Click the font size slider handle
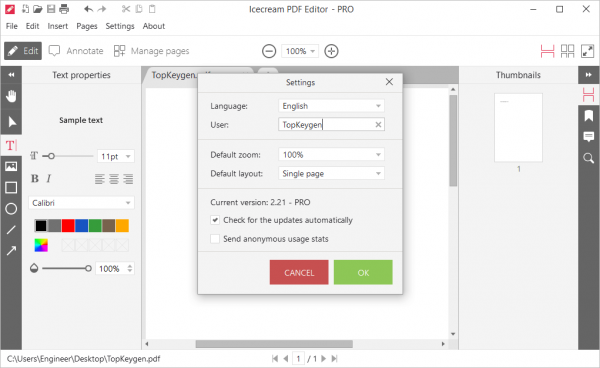Image resolution: width=600 pixels, height=368 pixels. tap(51, 156)
